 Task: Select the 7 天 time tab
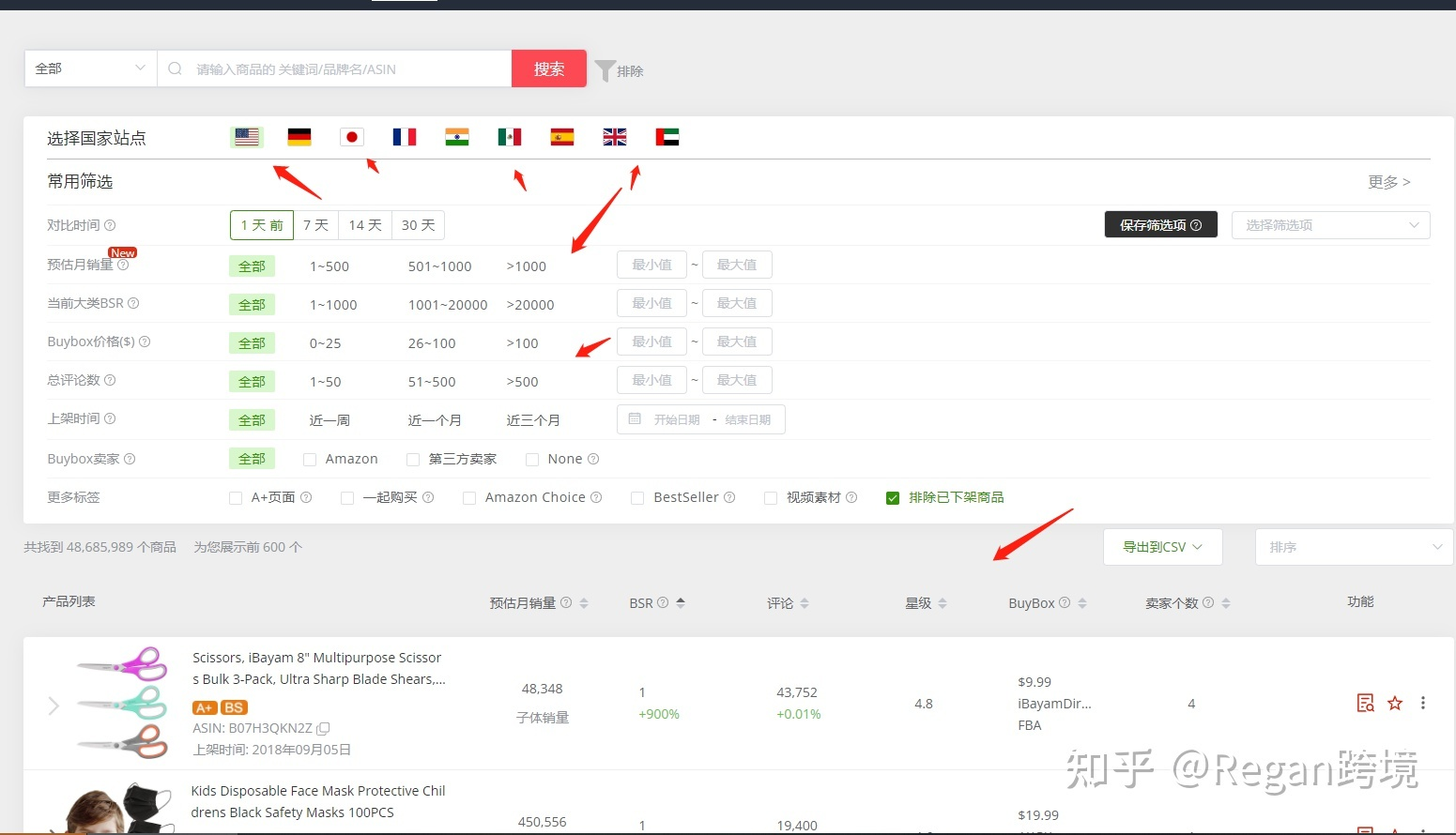click(x=316, y=224)
